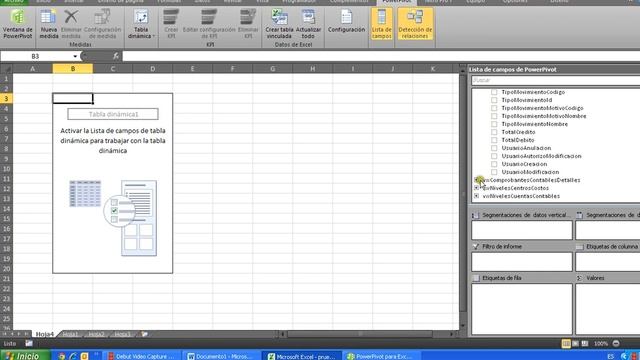Open the Name Box dropdown arrow
The image size is (640, 360).
click(x=75, y=56)
